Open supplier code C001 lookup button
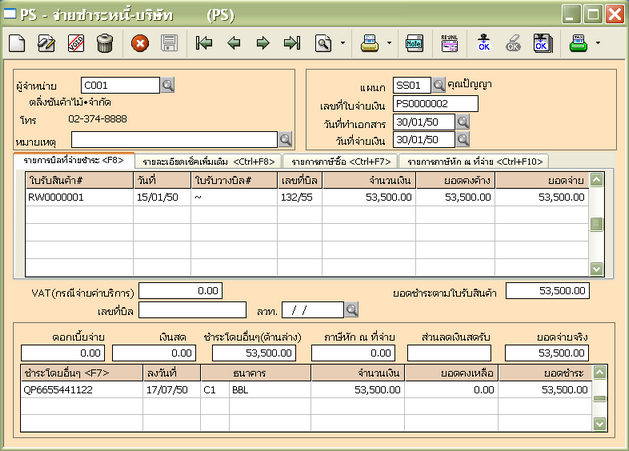The image size is (629, 451). point(167,85)
